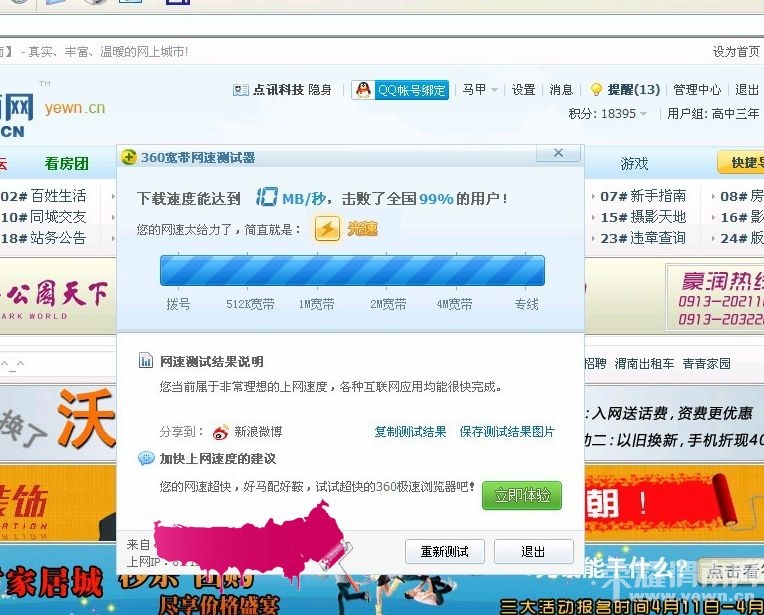Open the 游戏 navigation tab

click(x=634, y=163)
